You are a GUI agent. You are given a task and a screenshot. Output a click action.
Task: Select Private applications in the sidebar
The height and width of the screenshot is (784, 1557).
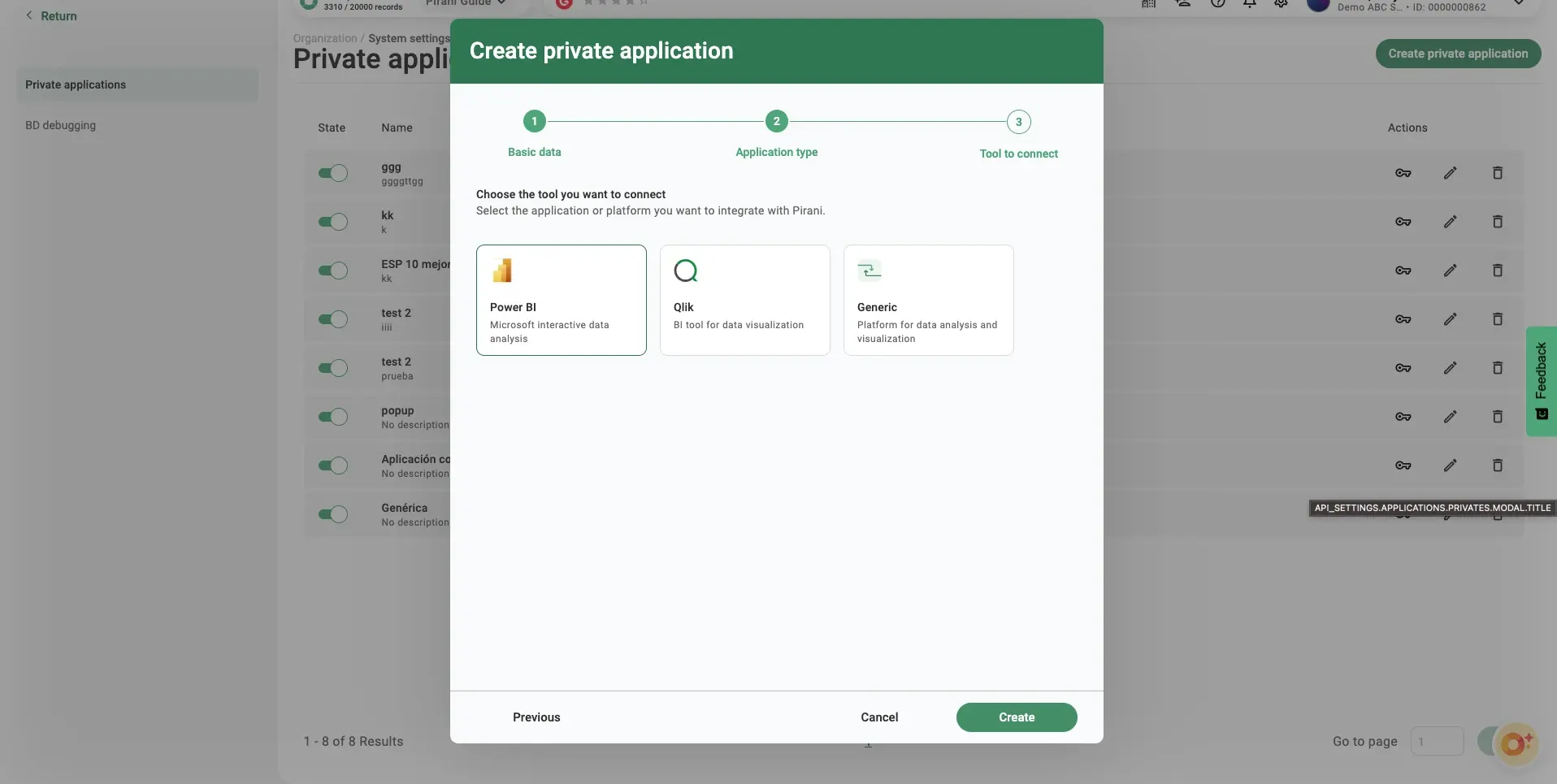click(x=76, y=84)
